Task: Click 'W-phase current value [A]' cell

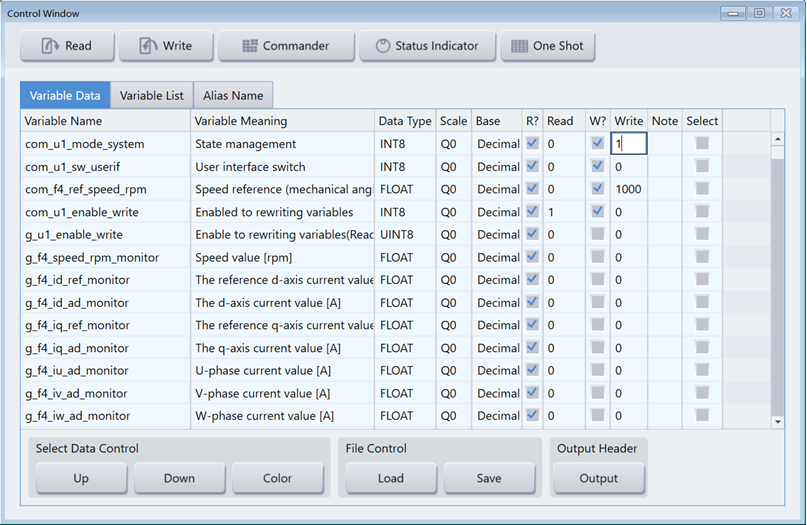Action: click(283, 416)
